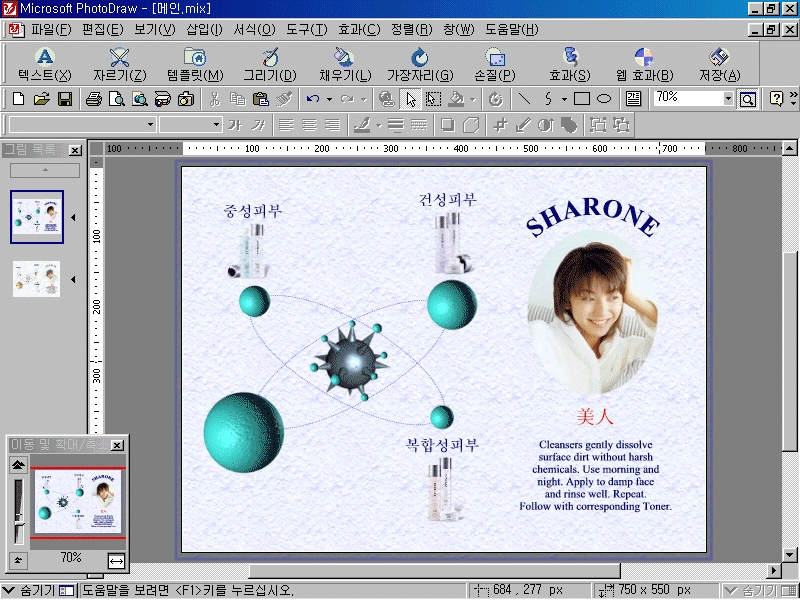
Task: Choose the arrow selection pointer tool
Action: tap(411, 99)
